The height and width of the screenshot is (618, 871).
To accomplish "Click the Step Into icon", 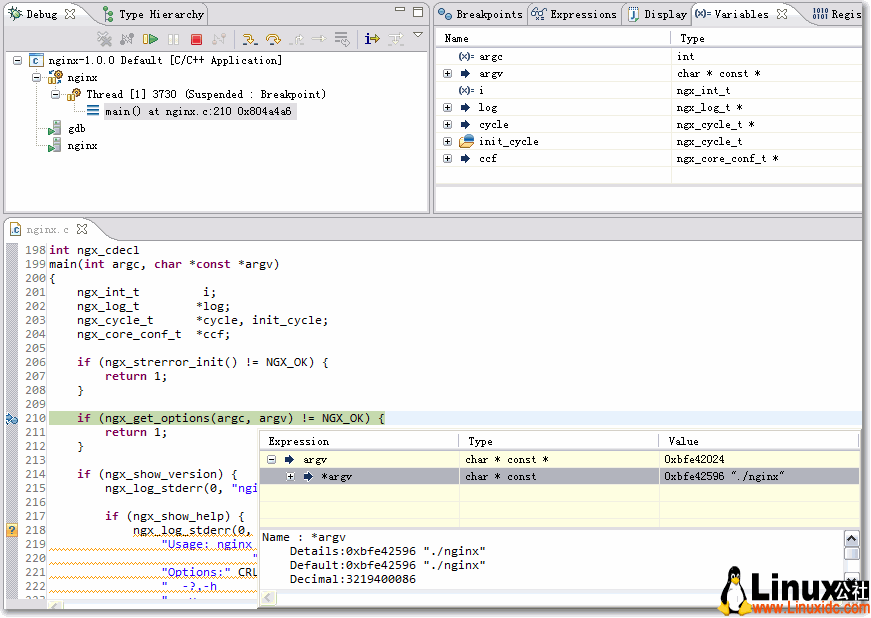I will (x=250, y=39).
